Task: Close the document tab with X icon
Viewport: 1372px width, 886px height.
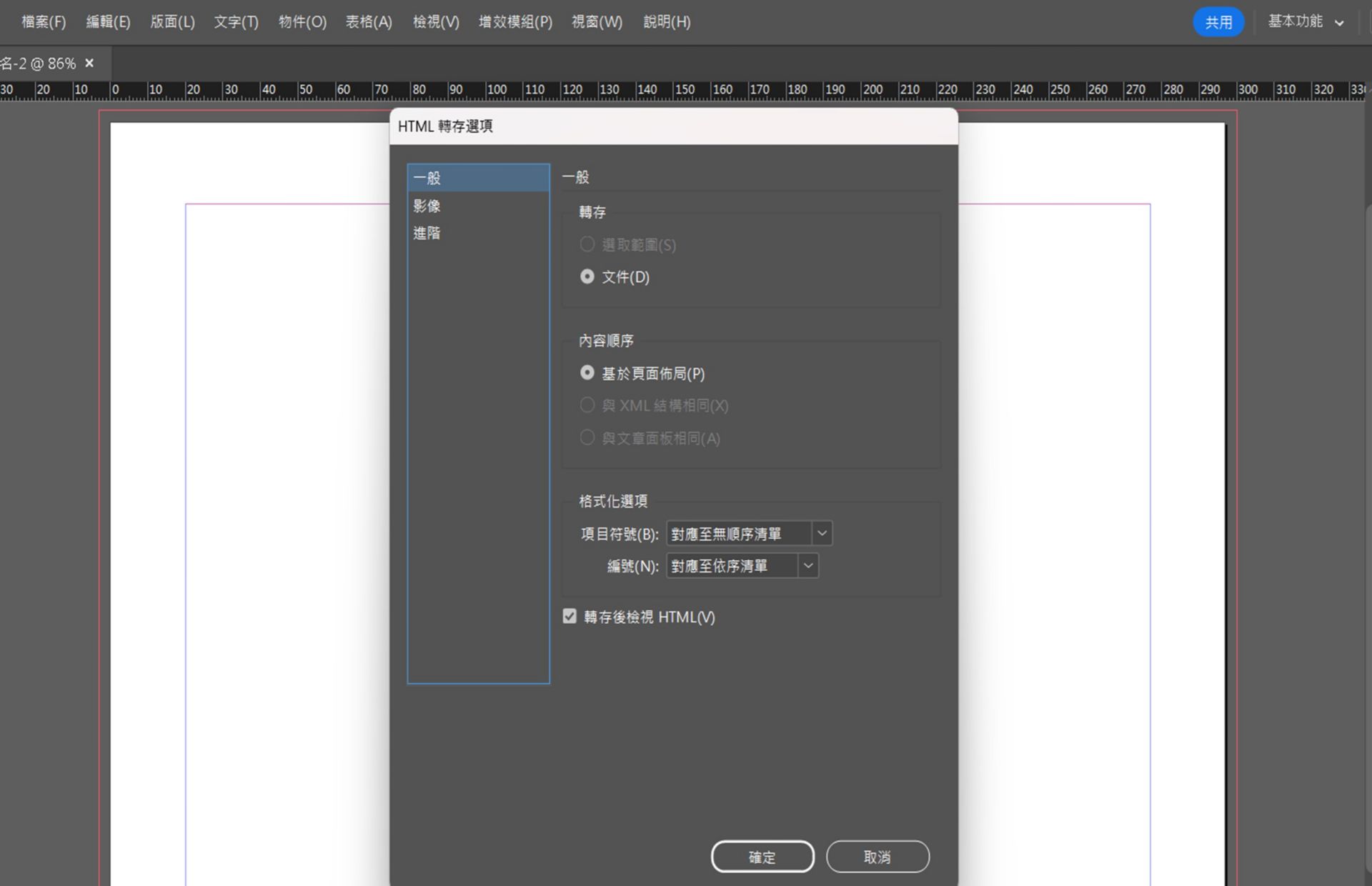Action: pos(89,63)
